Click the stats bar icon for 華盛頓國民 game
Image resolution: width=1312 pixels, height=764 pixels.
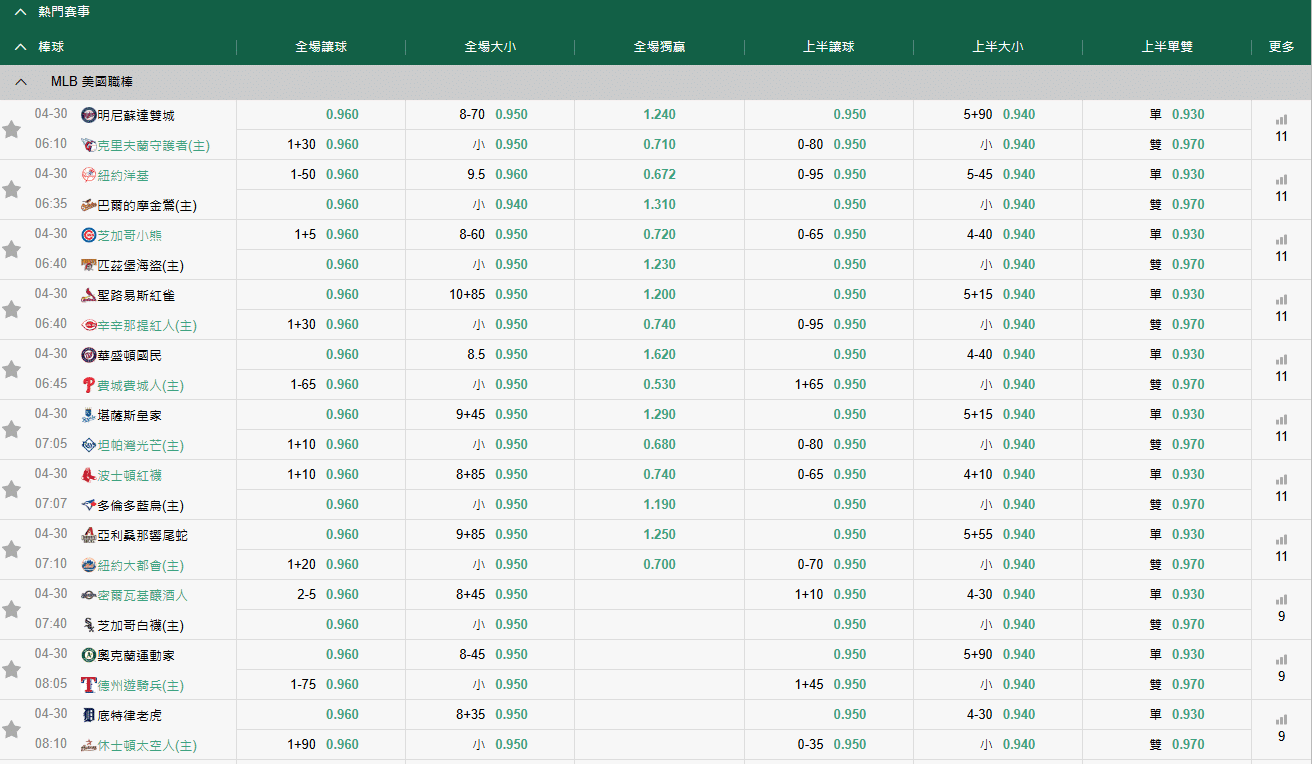click(x=1281, y=360)
